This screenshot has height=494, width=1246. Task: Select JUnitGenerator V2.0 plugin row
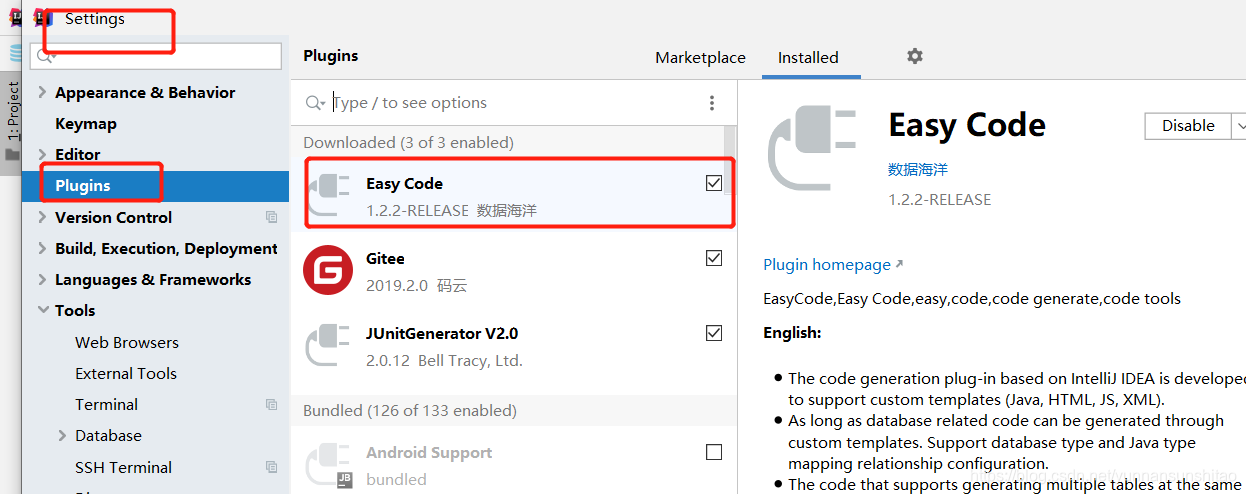click(514, 345)
